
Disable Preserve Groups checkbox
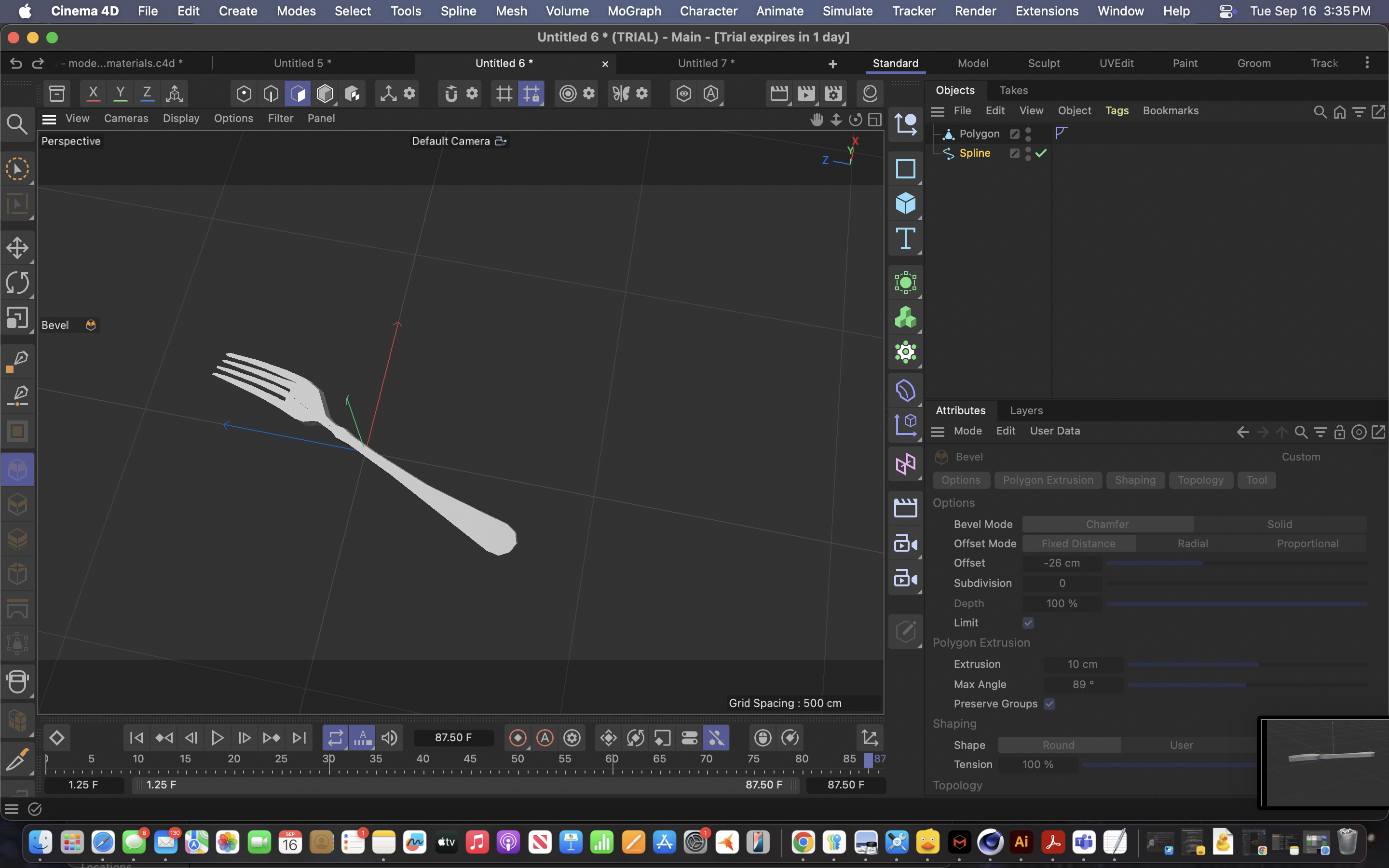pyautogui.click(x=1049, y=704)
